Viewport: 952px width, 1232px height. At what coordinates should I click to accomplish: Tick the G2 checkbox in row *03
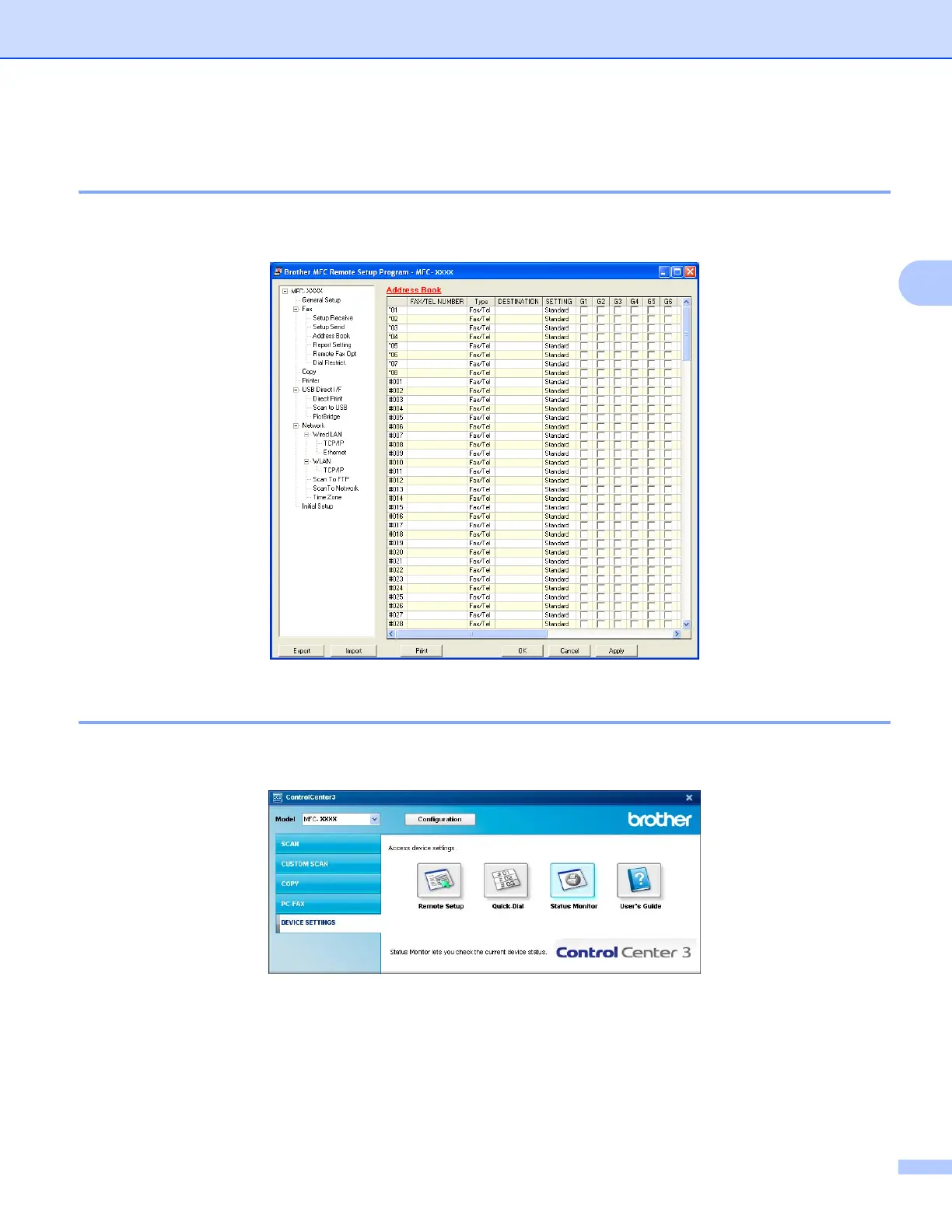601,328
